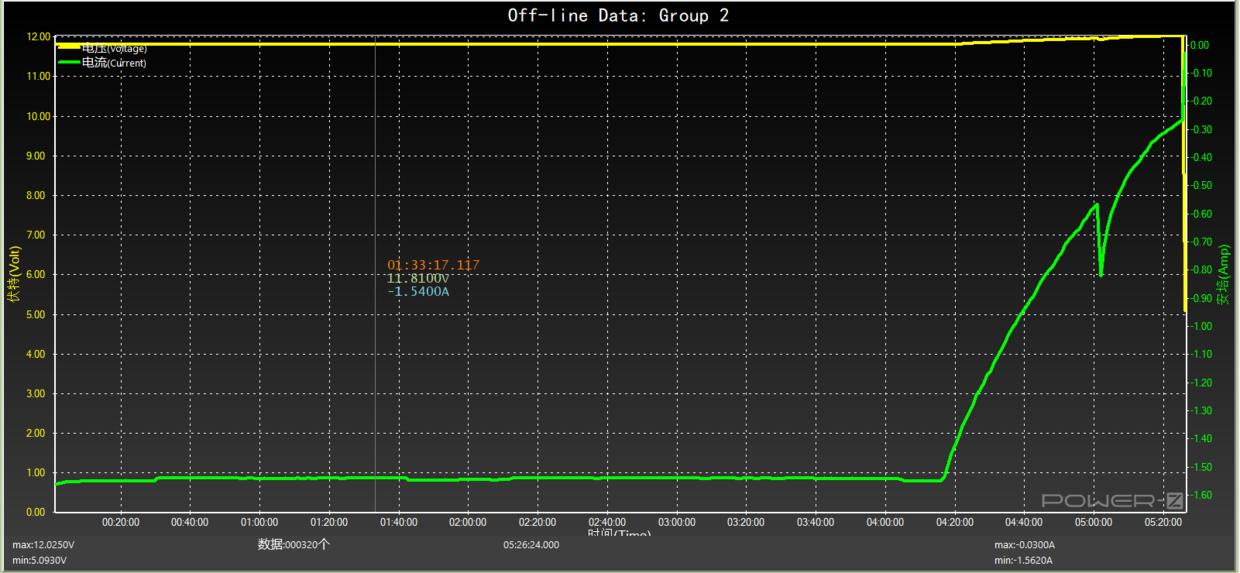
Task: Click the 02:00:00 tick on time axis
Action: pos(468,522)
